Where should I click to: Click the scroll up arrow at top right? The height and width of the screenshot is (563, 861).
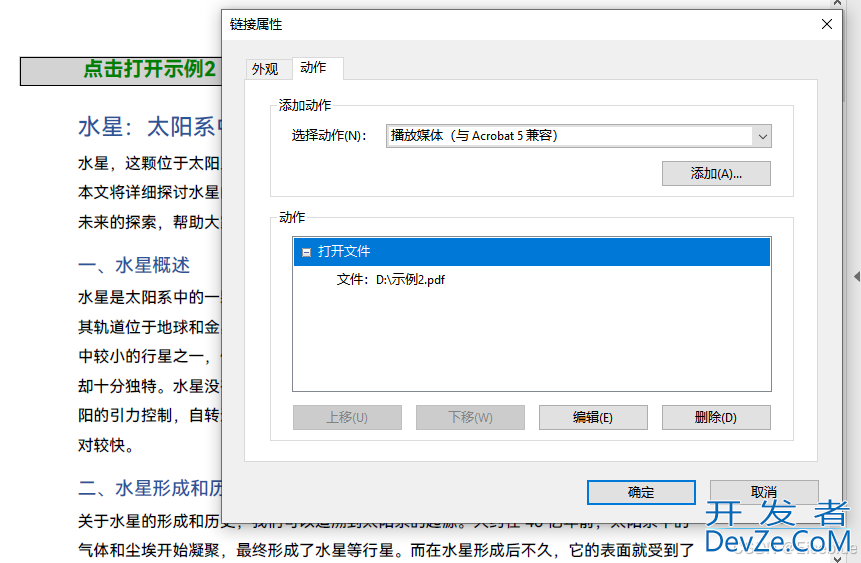[x=837, y=3]
